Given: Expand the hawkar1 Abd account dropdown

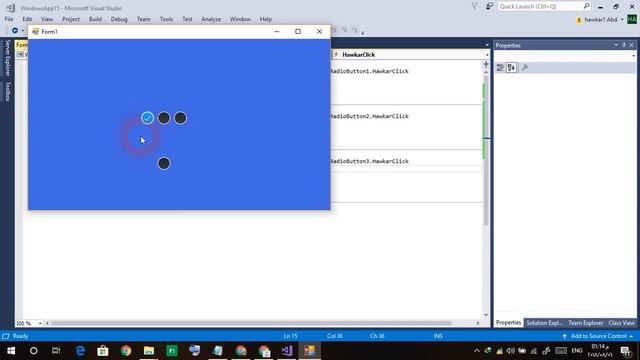Looking at the screenshot, I should (622, 20).
